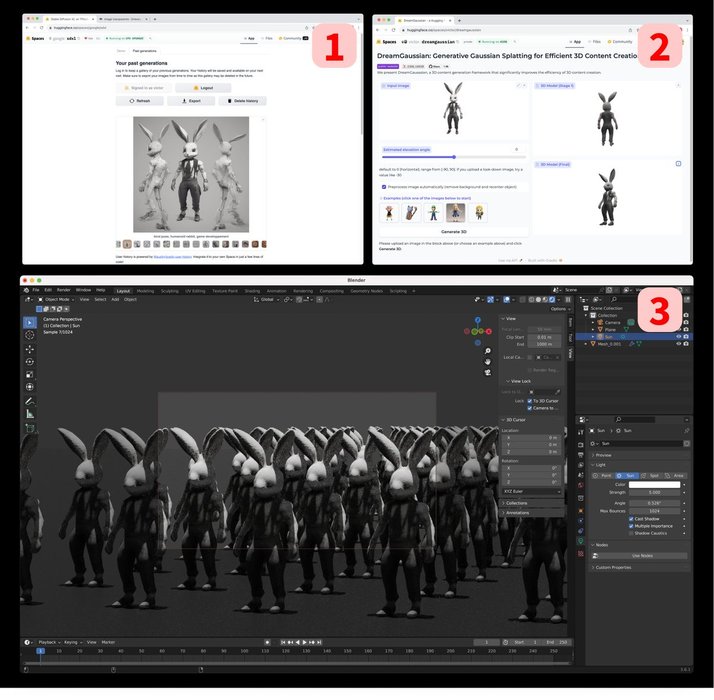Jump to the timeline start frame
Image resolution: width=714 pixels, height=700 pixels.
coord(283,642)
